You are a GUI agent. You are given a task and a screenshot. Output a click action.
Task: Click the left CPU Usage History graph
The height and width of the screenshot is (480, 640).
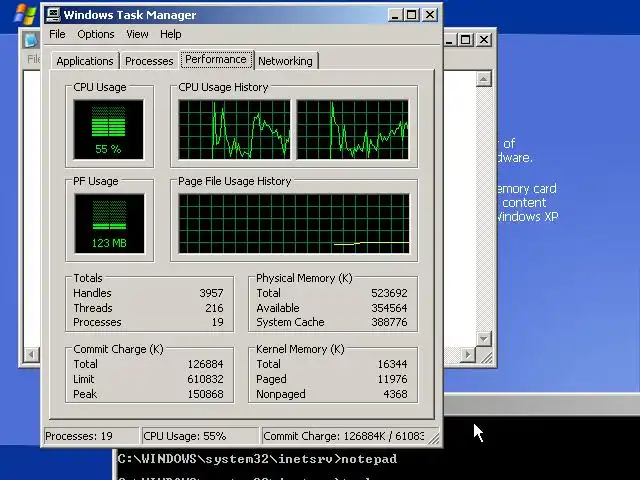tap(234, 129)
